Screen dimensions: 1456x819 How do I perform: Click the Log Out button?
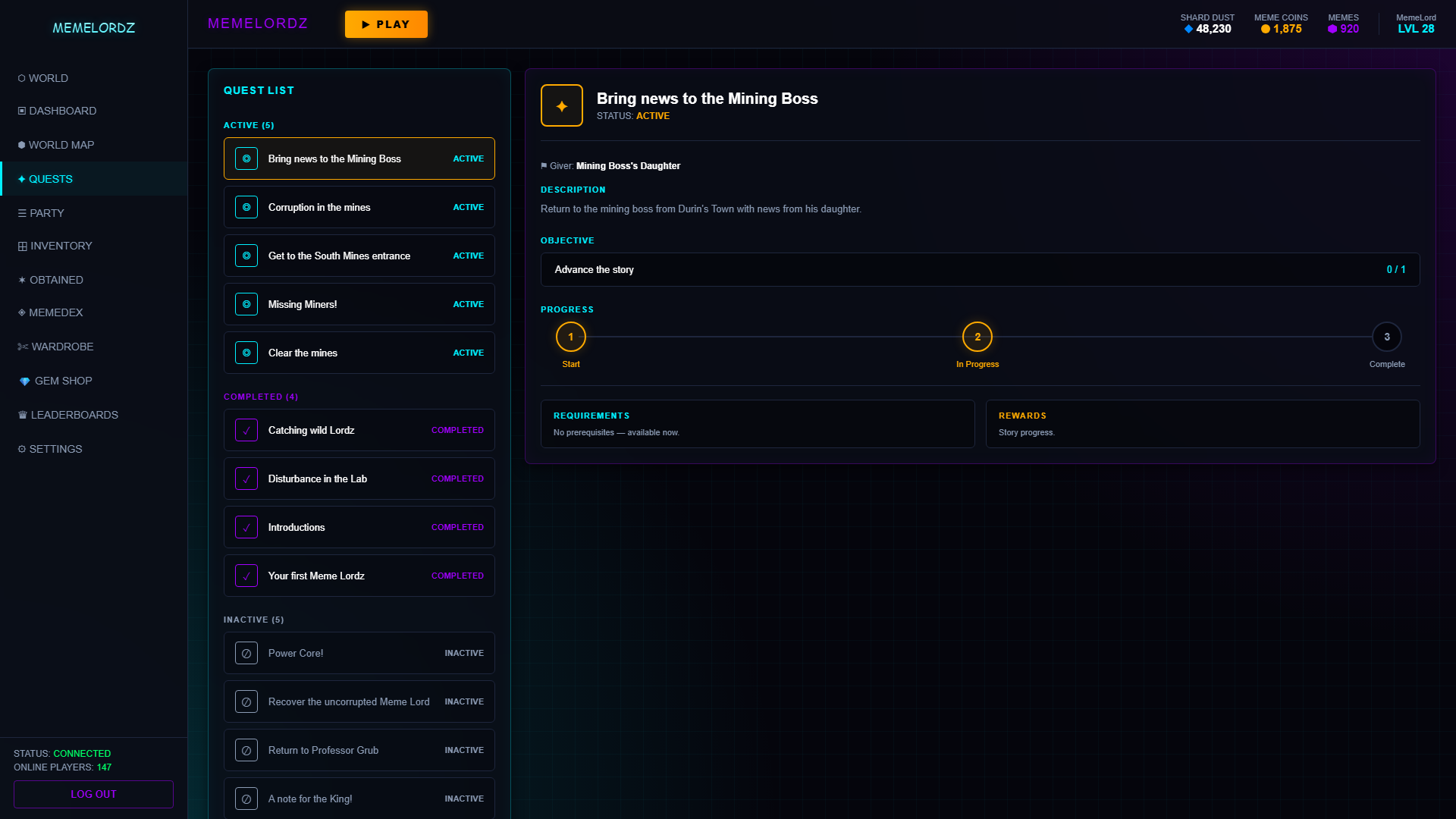pos(93,794)
